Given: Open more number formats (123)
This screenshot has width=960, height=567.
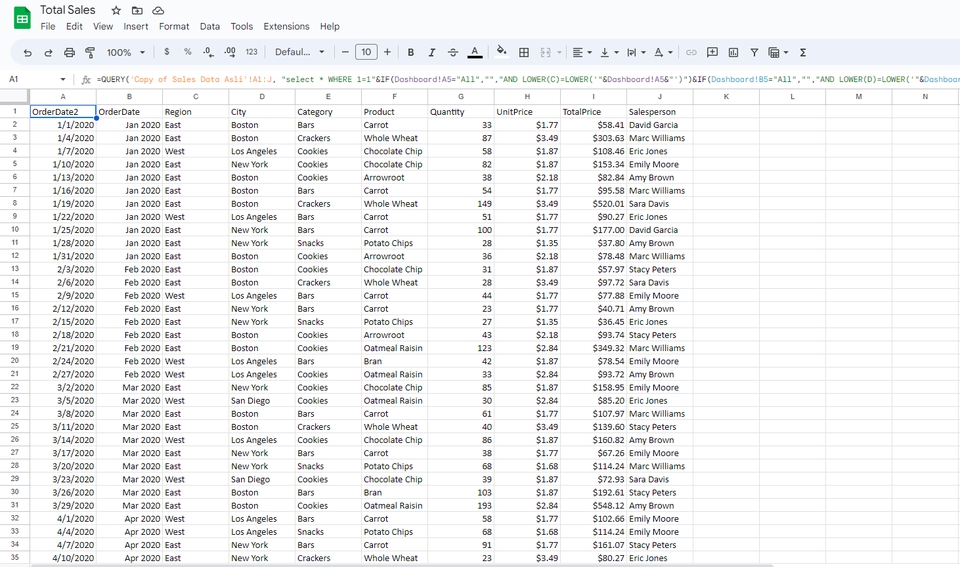Looking at the screenshot, I should pos(252,53).
